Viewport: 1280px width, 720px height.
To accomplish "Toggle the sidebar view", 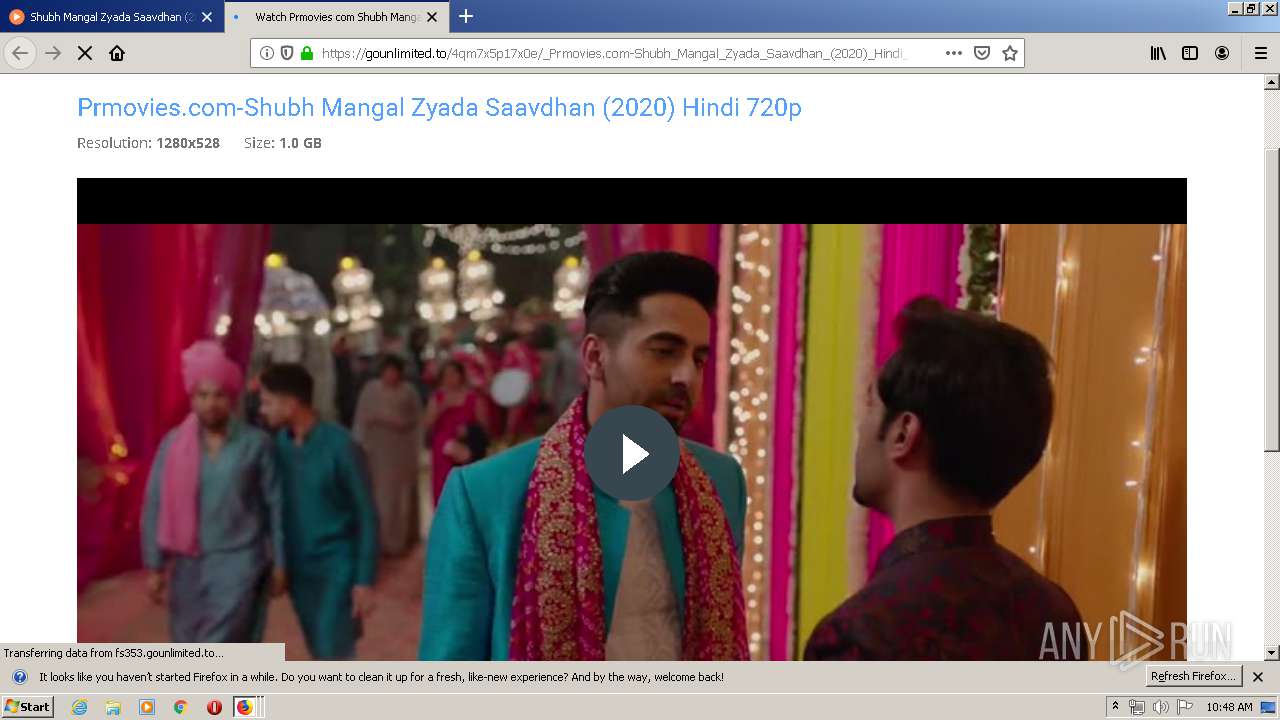I will click(1190, 53).
